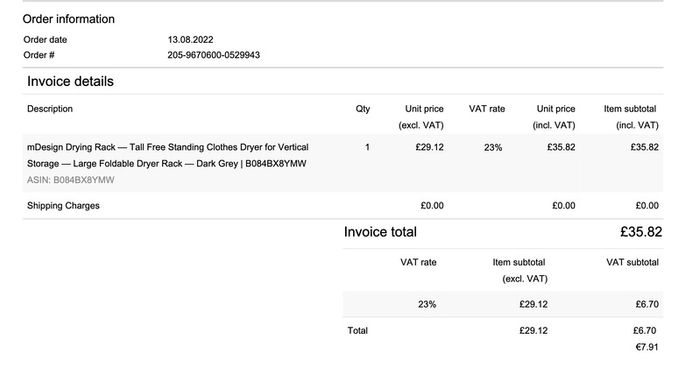Click the 'VAT rate' header in the items table
This screenshot has height=375, width=700.
(487, 109)
